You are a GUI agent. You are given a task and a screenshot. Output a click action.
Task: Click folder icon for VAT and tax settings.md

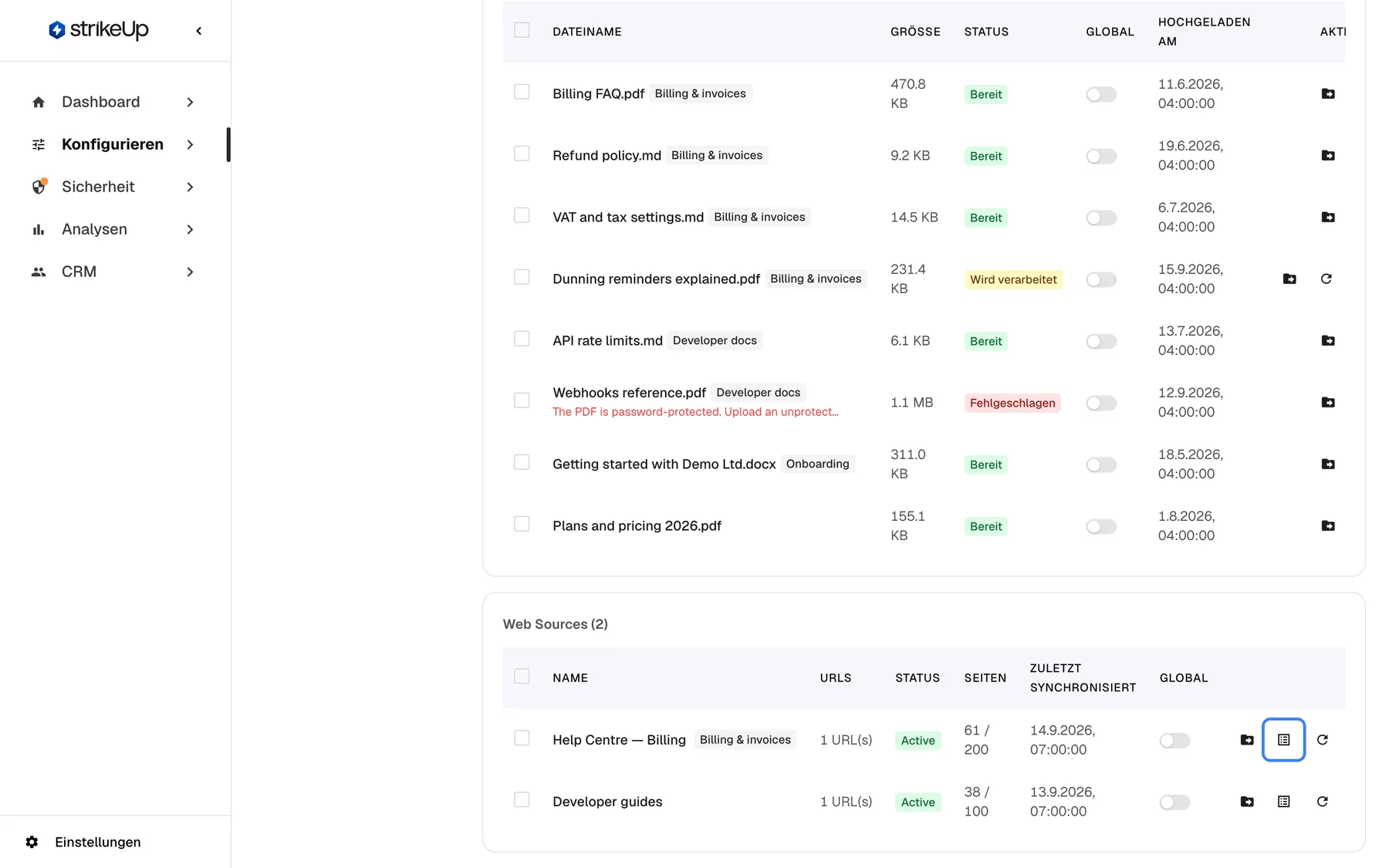coord(1328,217)
